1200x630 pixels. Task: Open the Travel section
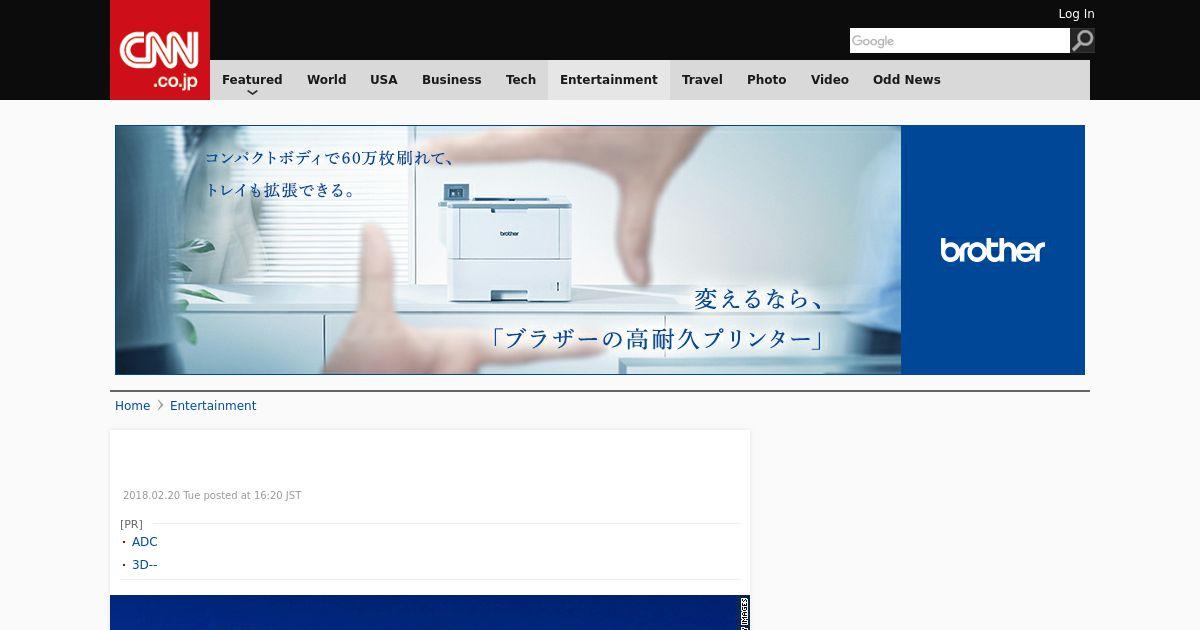point(702,80)
